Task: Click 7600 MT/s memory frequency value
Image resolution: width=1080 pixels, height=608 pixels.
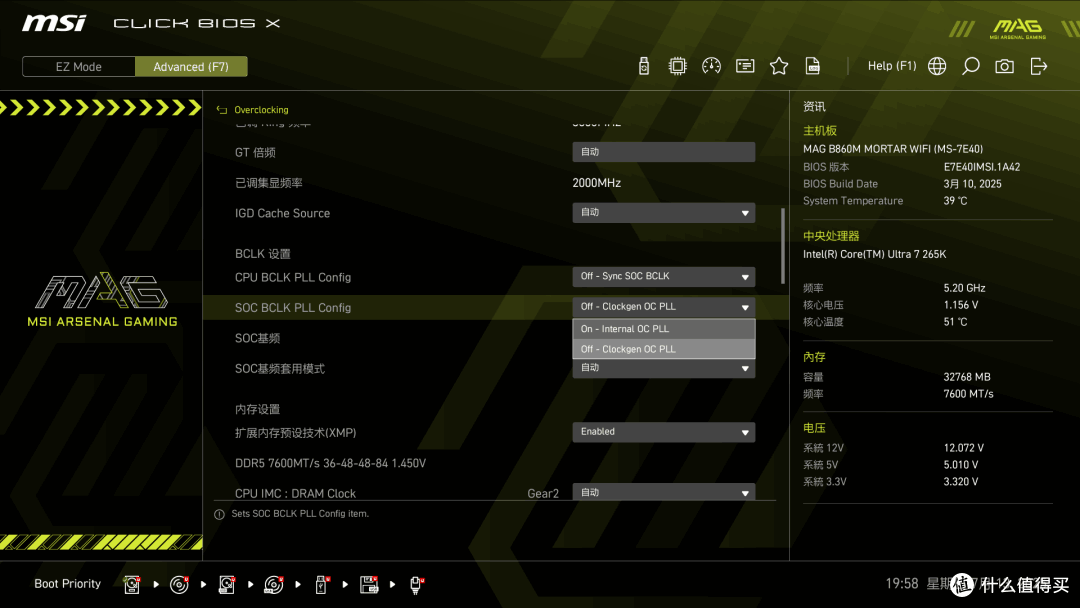Action: click(968, 394)
